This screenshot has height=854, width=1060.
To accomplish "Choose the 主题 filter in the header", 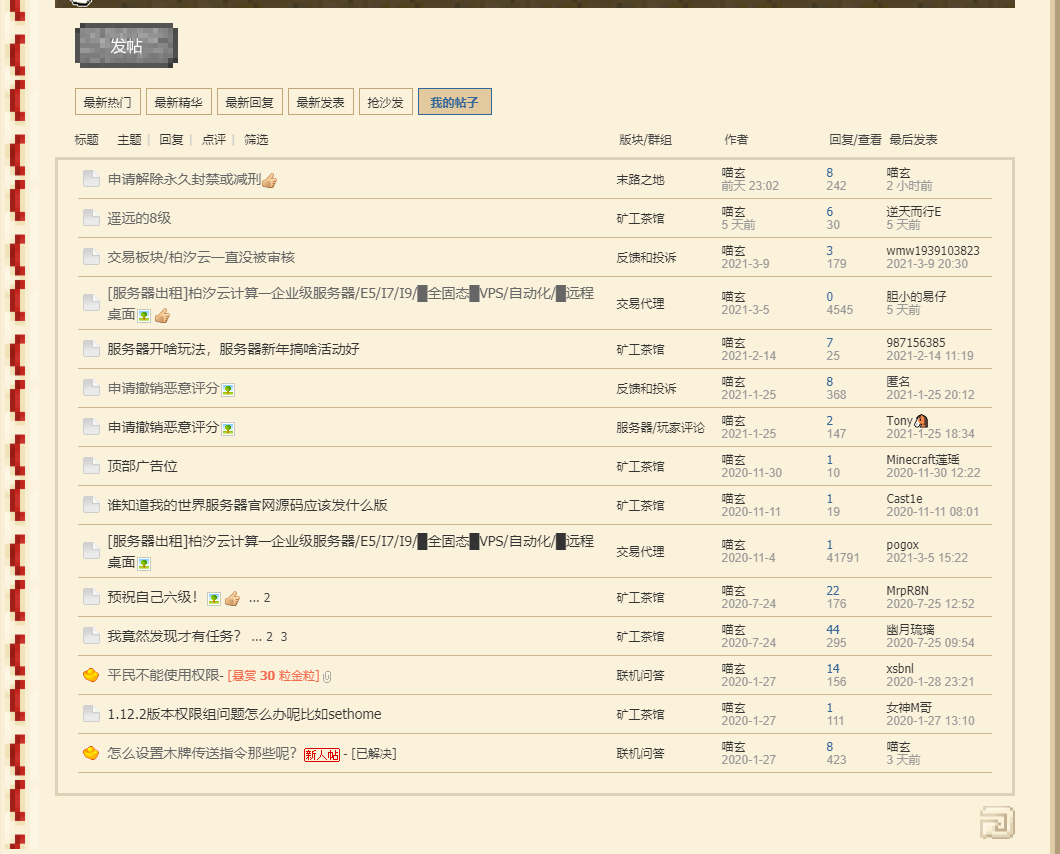I will click(129, 140).
